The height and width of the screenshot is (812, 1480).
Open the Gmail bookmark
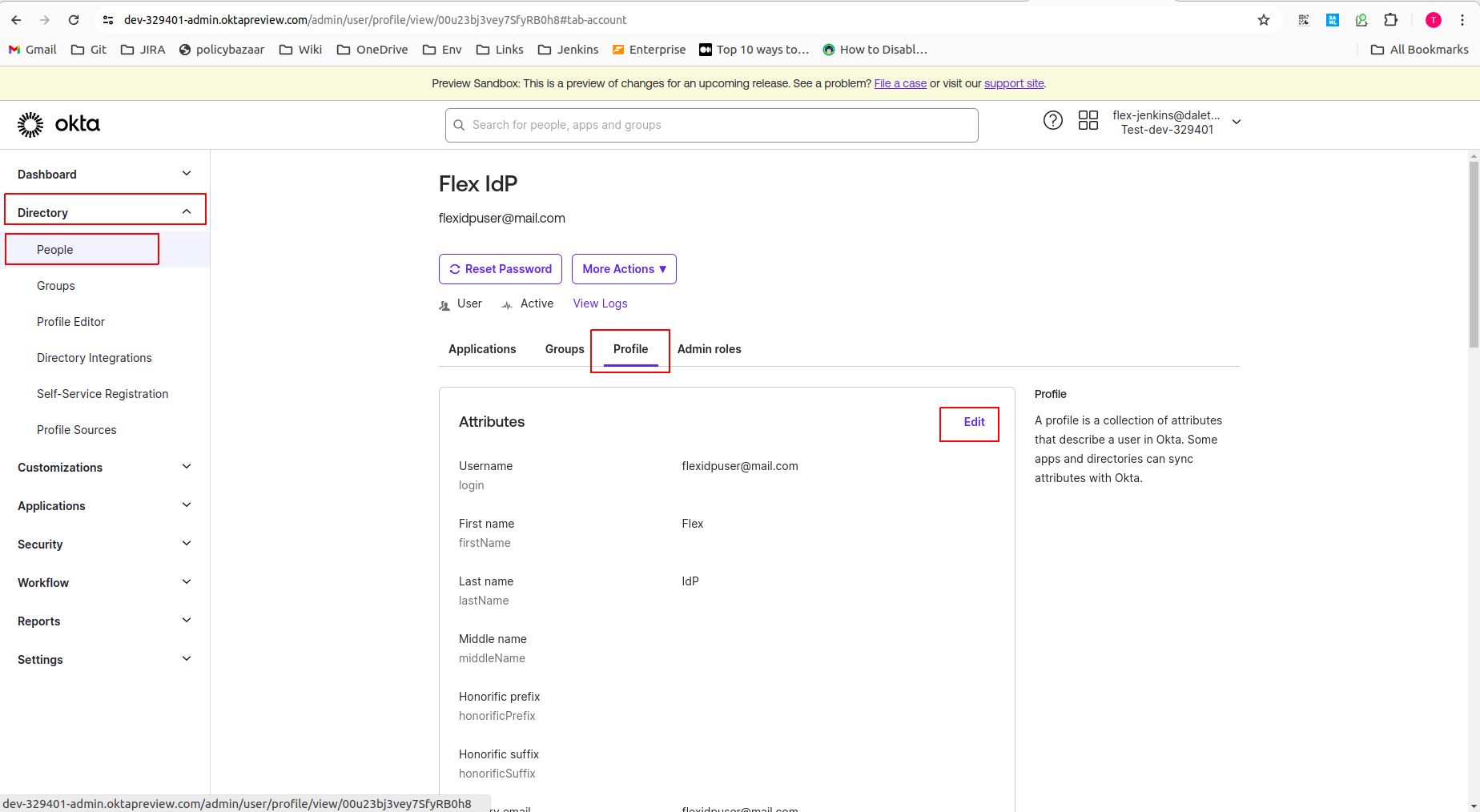click(x=32, y=50)
